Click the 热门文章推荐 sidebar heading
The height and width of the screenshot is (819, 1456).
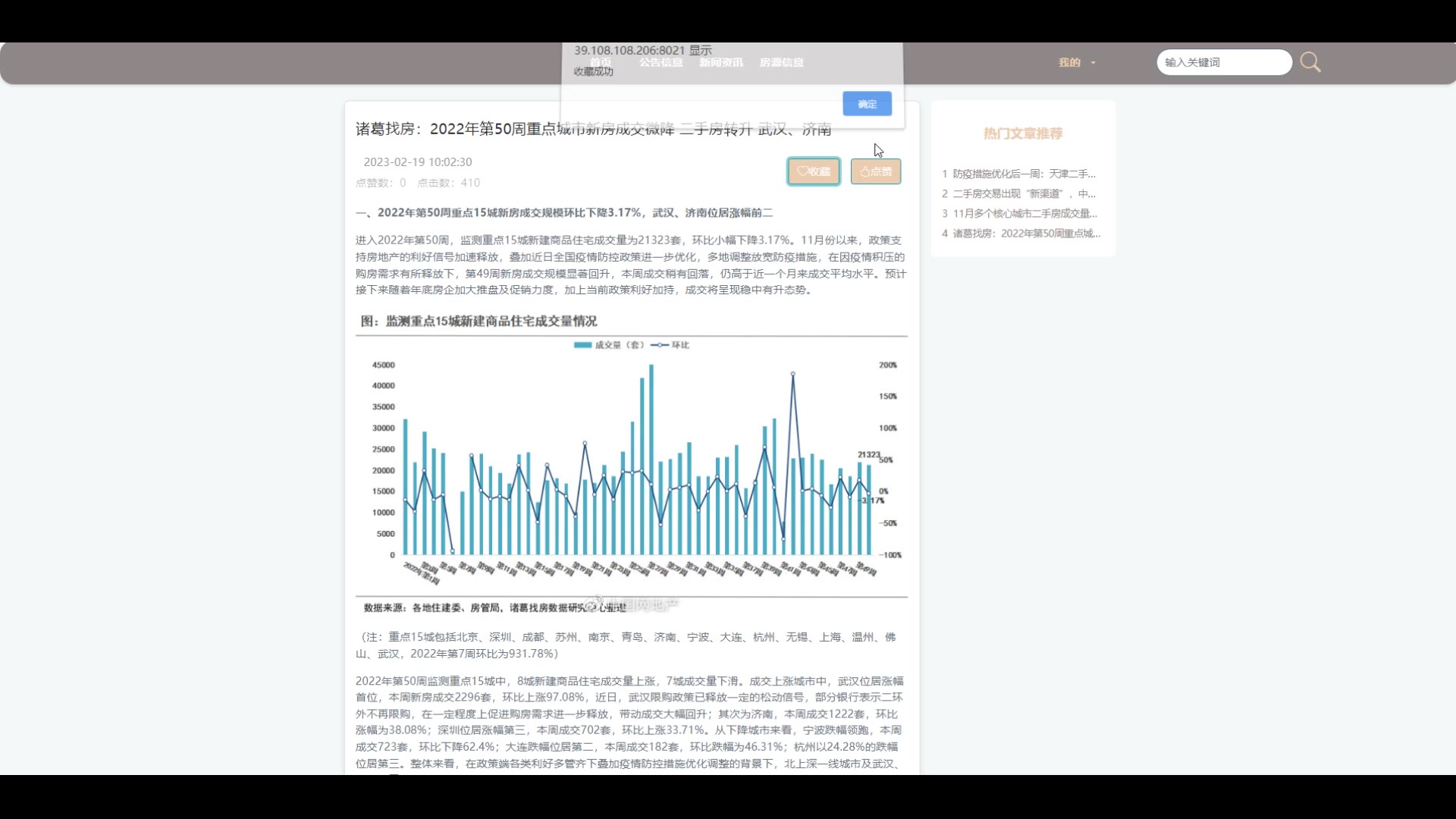point(1022,133)
